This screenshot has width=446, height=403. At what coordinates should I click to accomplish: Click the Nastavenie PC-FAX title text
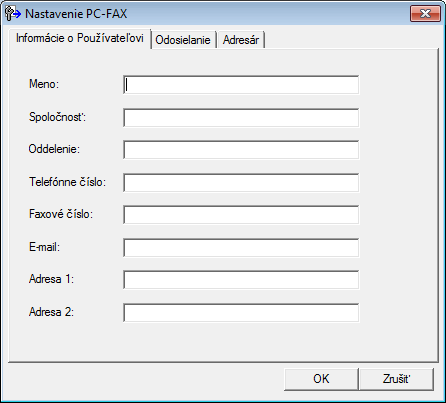coord(76,14)
